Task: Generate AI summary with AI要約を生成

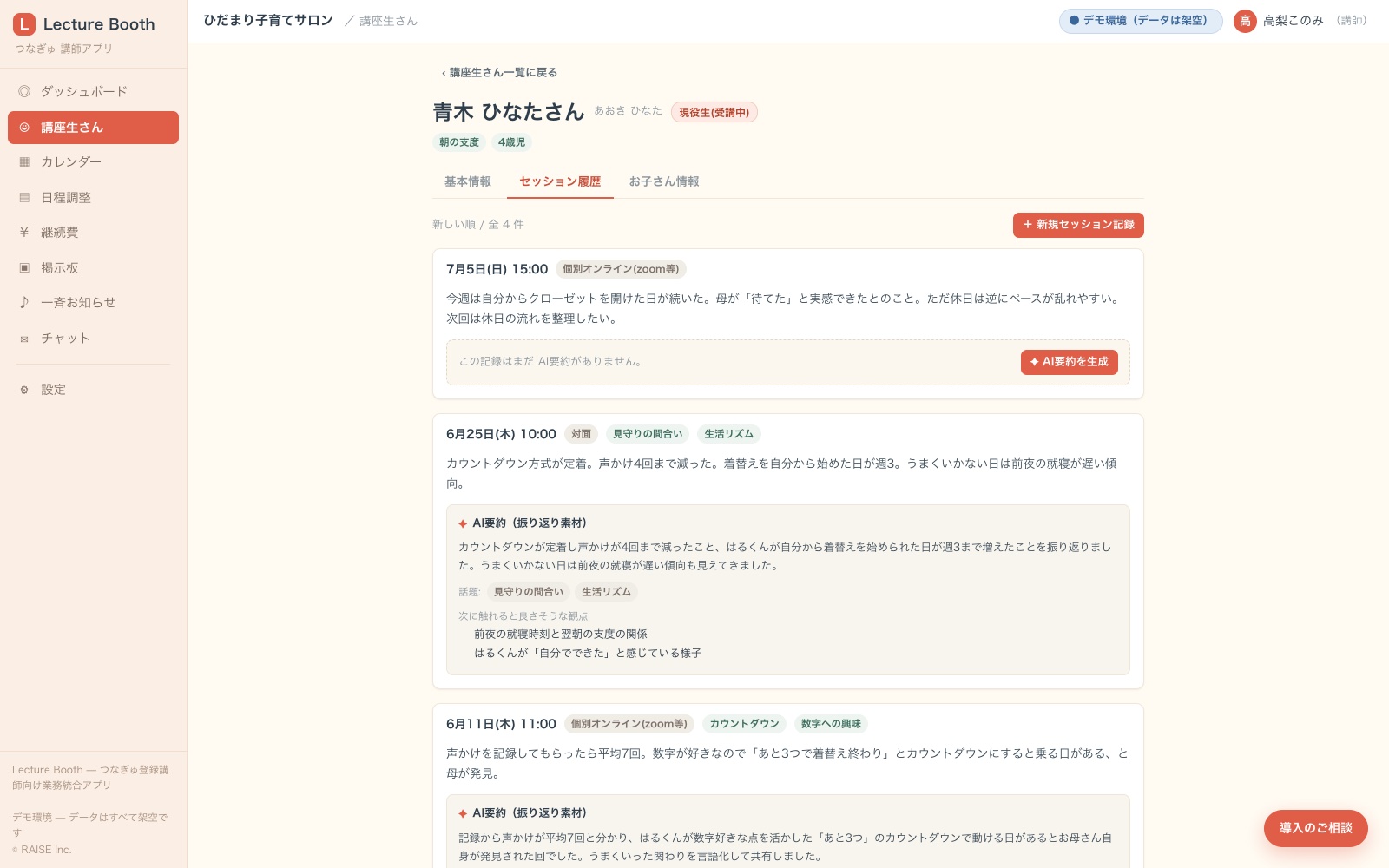Action: point(1069,362)
